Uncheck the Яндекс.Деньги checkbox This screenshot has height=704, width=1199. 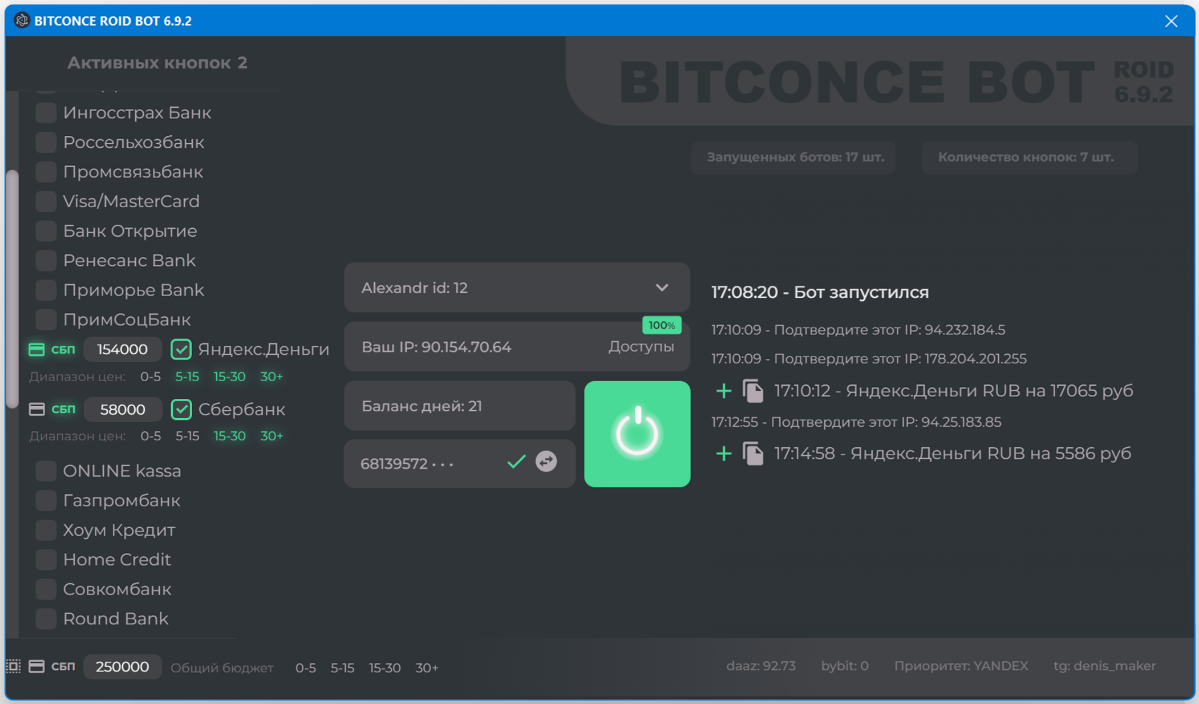tap(181, 349)
